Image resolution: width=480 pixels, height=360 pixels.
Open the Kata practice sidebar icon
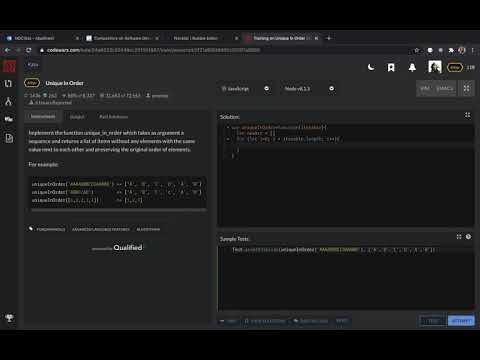click(8, 83)
